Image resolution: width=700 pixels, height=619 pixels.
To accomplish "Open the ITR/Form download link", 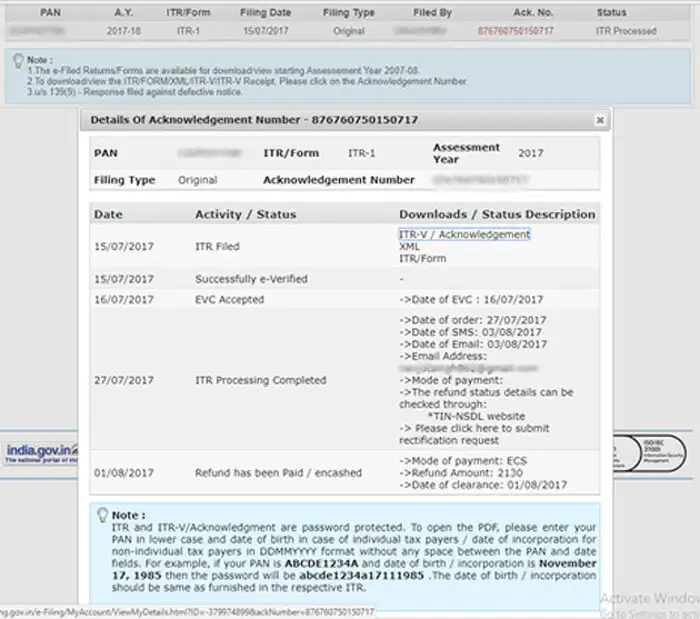I will coord(422,258).
